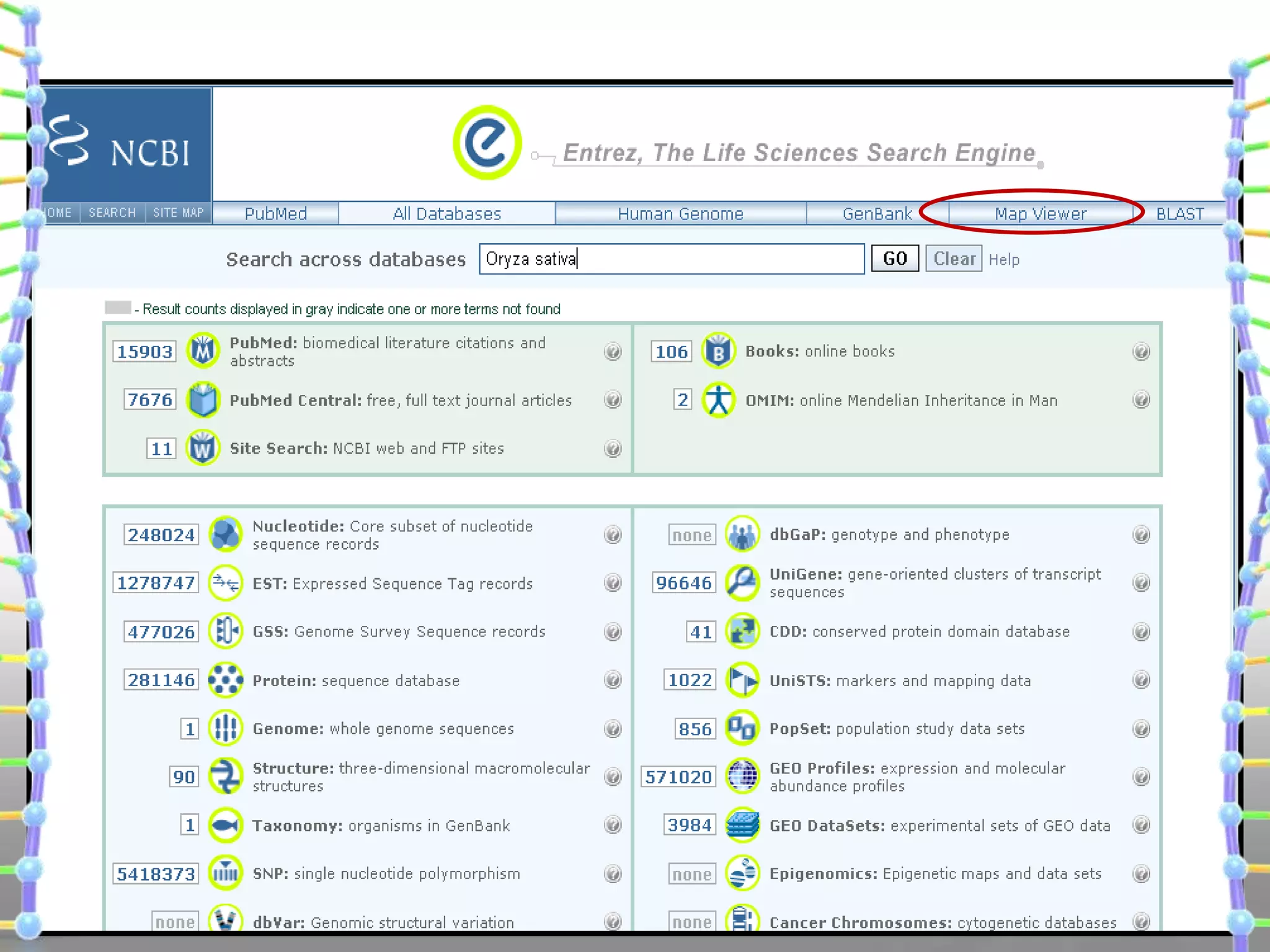1270x952 pixels.
Task: Click the Entrez 'e' logo
Action: point(487,143)
